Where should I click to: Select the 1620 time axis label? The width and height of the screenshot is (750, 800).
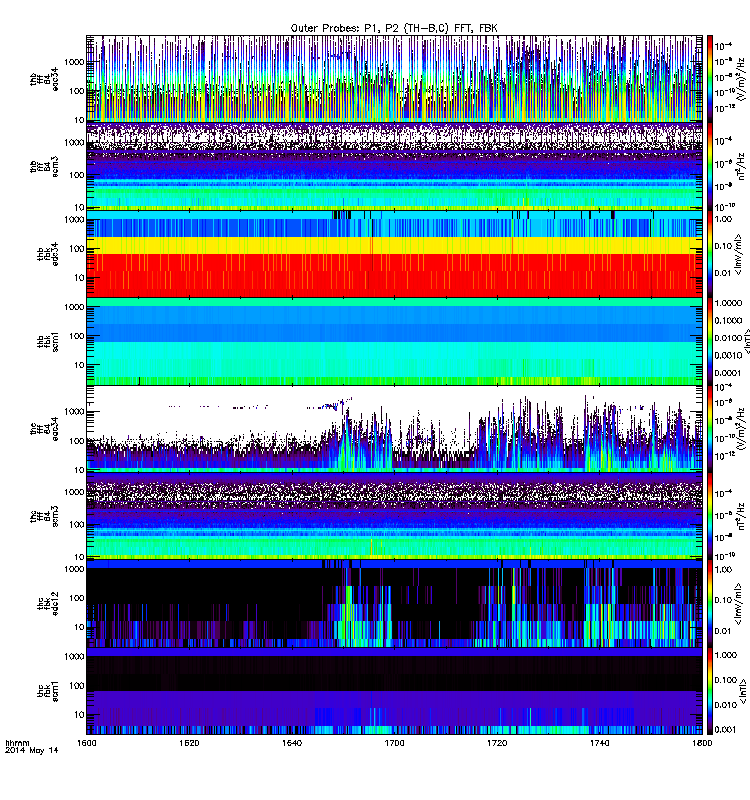tap(189, 743)
